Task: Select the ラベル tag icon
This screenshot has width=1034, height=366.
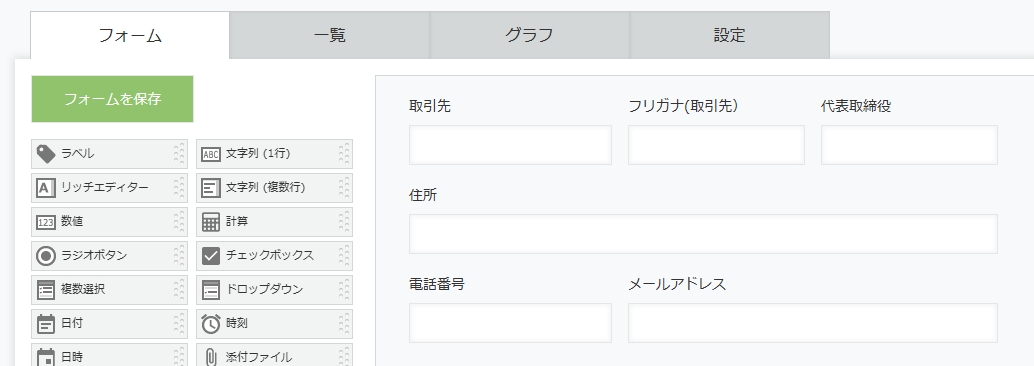Action: pyautogui.click(x=46, y=154)
